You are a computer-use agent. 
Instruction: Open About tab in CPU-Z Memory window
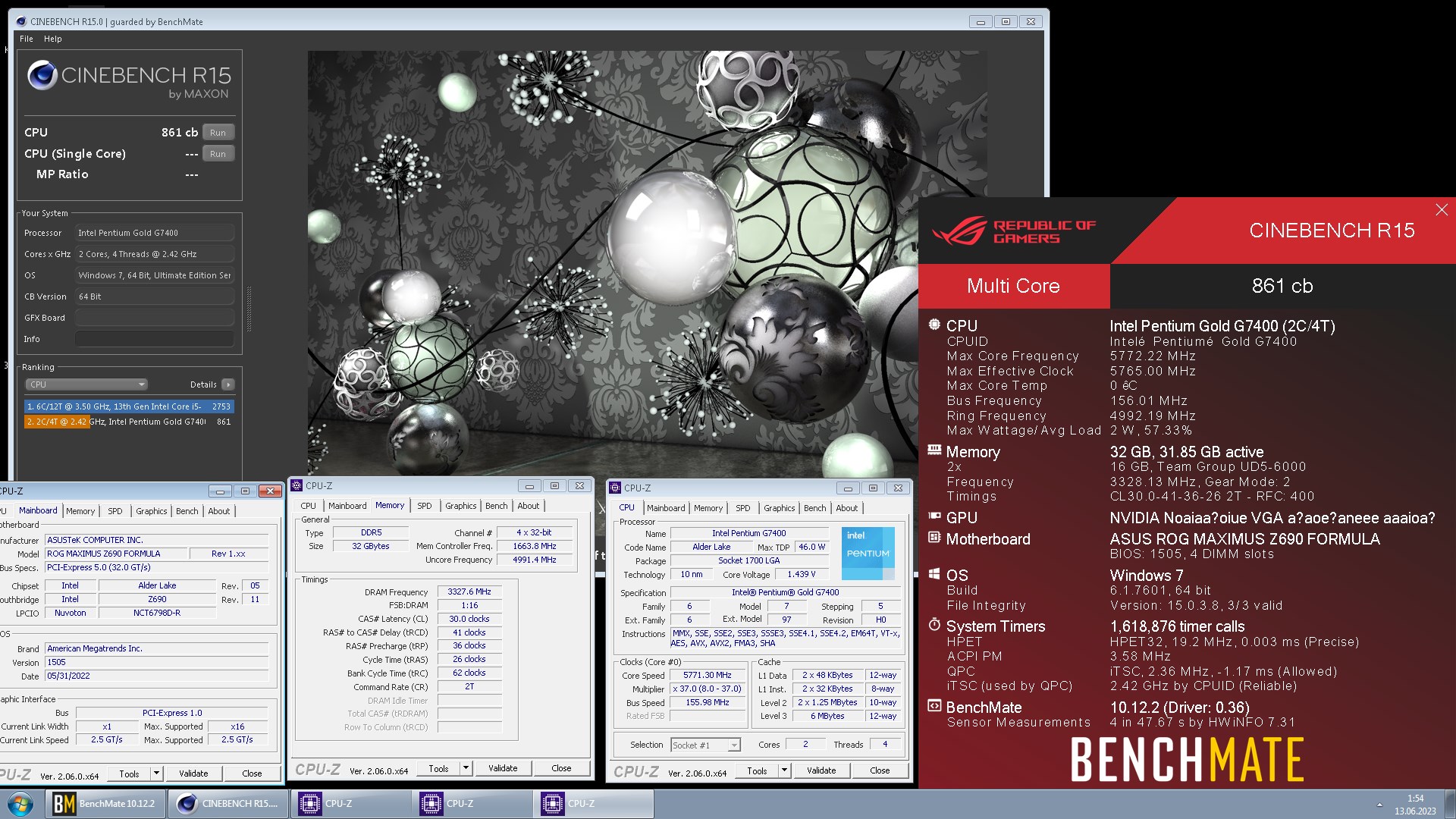pos(529,506)
